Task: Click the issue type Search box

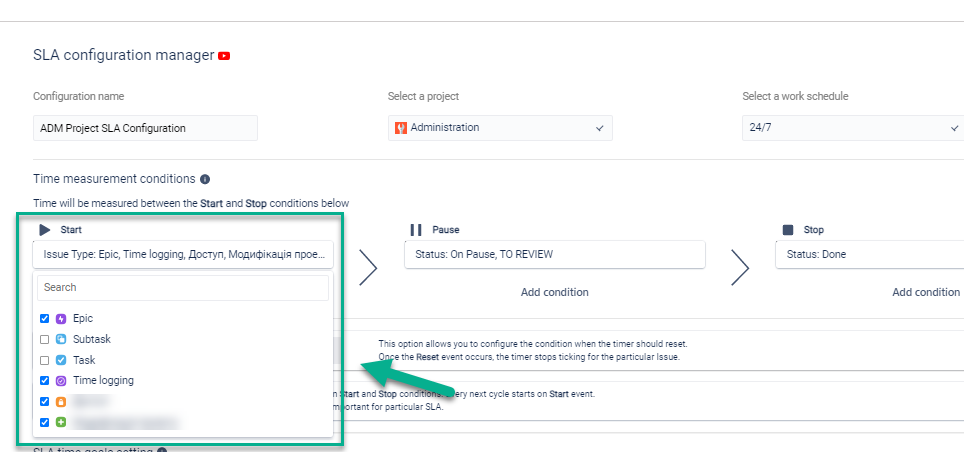Action: pyautogui.click(x=183, y=287)
